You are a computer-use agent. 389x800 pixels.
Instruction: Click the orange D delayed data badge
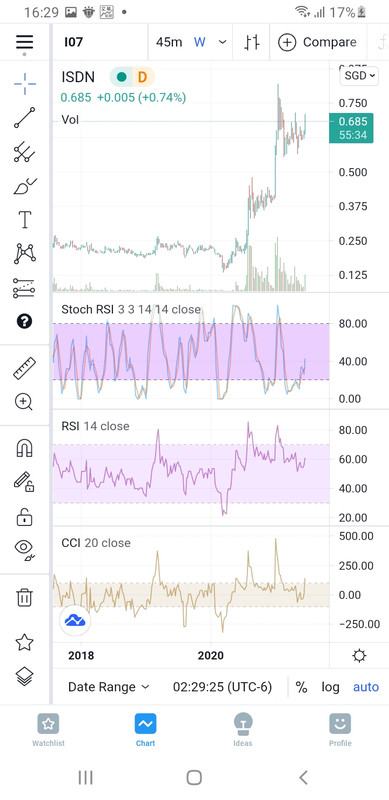pyautogui.click(x=142, y=77)
